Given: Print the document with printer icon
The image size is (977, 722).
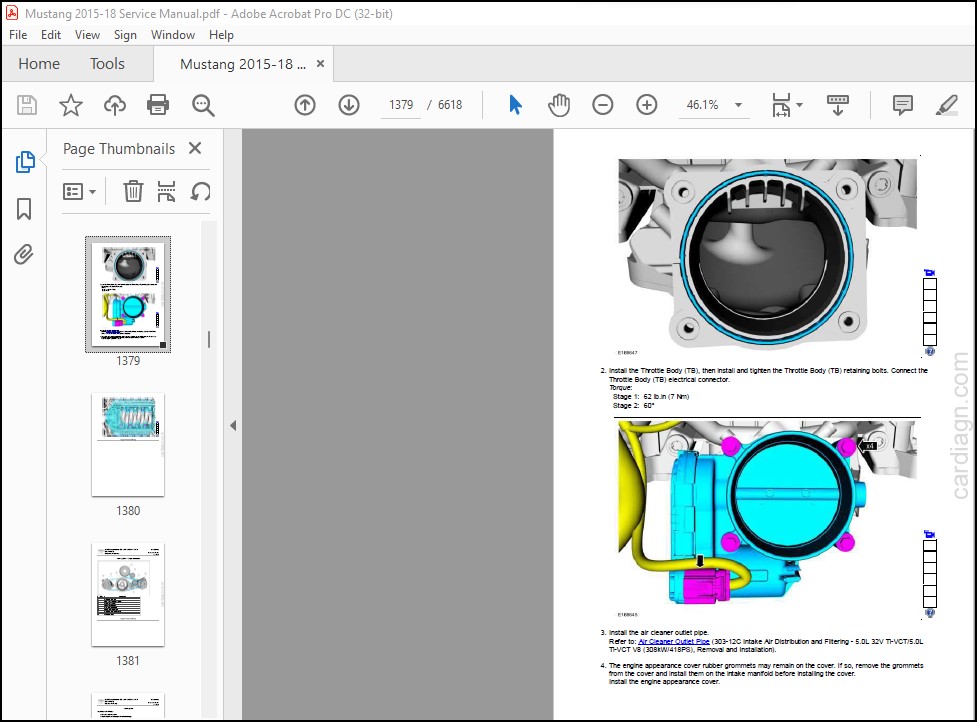Looking at the screenshot, I should point(158,105).
